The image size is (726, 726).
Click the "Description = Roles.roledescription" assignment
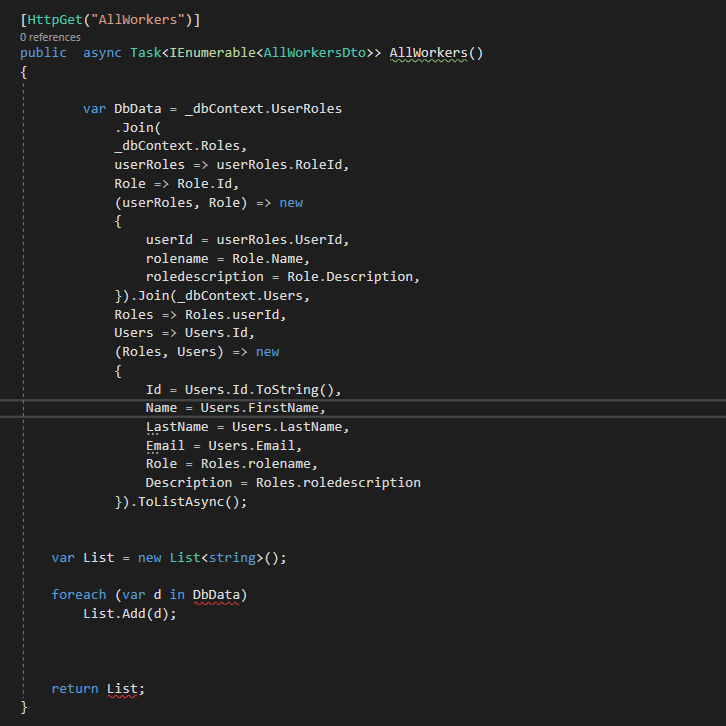point(283,483)
